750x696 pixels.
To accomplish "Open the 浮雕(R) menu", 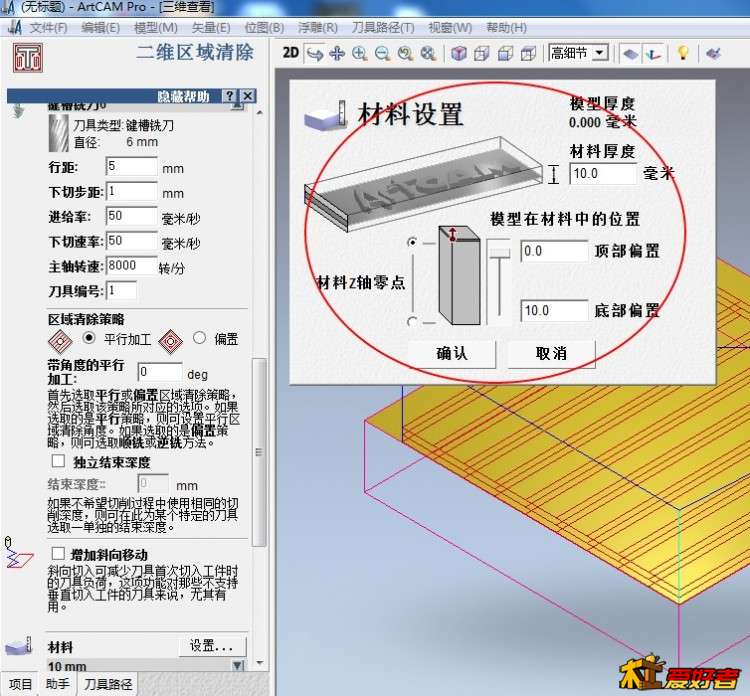I will click(x=318, y=28).
